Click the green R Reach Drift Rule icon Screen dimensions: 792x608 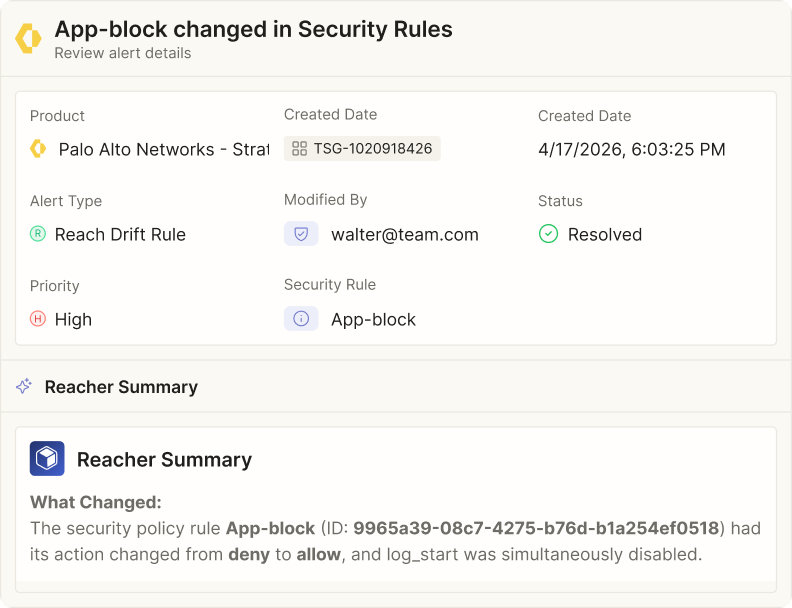(x=38, y=234)
